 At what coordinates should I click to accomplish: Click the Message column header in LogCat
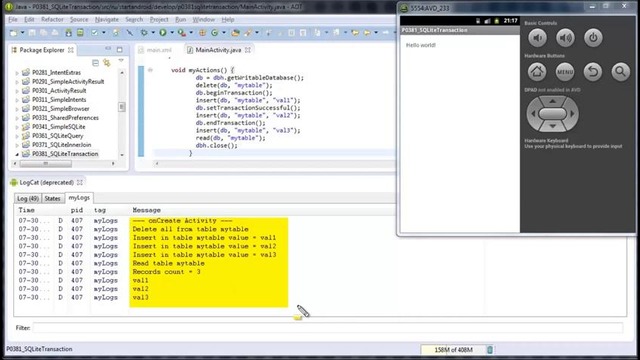pyautogui.click(x=147, y=210)
